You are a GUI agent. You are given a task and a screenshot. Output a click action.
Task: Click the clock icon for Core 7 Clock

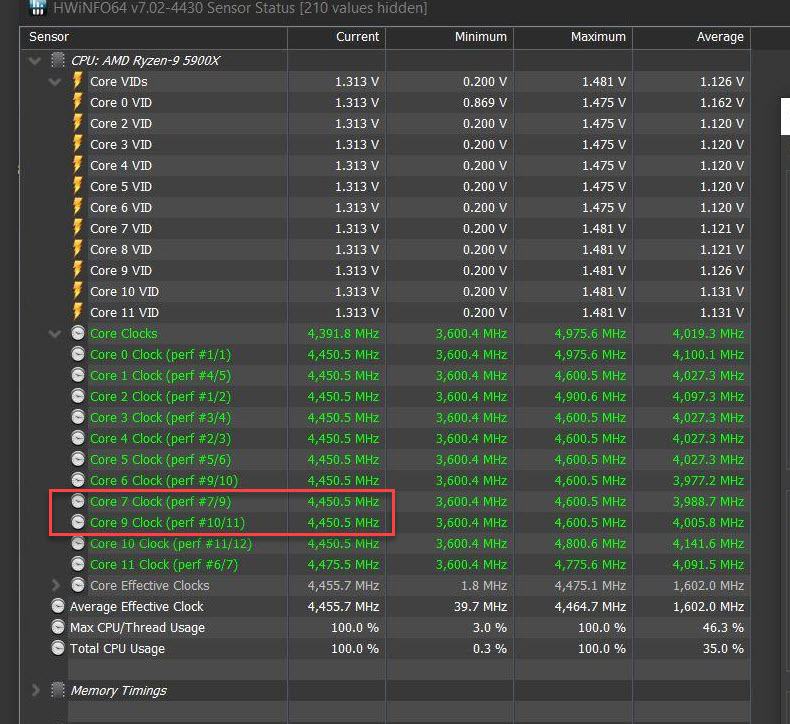click(78, 501)
